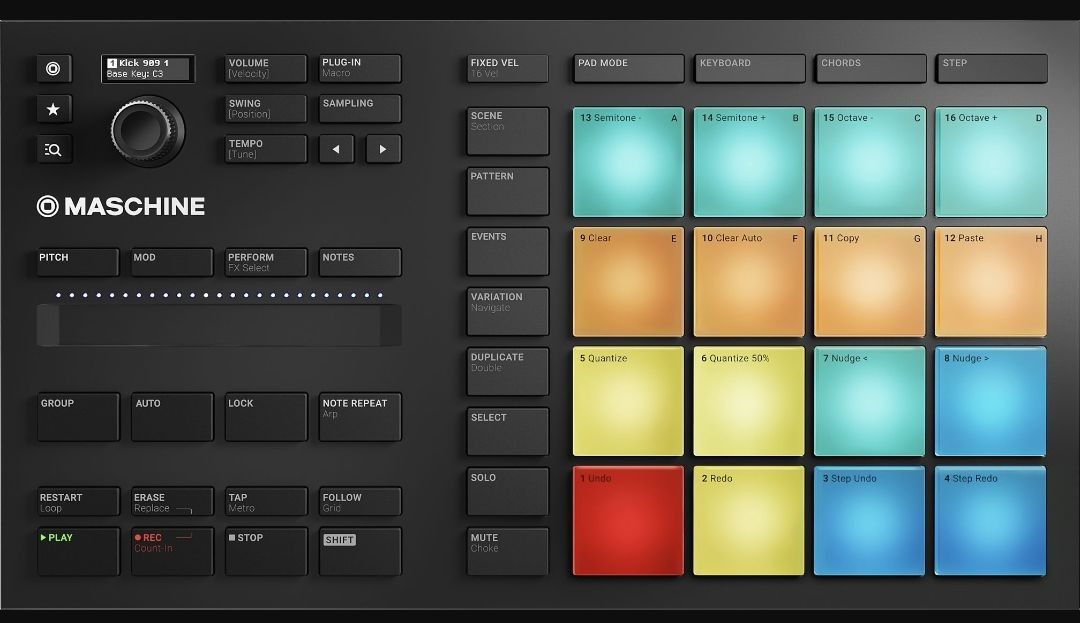Click the VARIATION Navigate button
Viewport: 1080px width, 623px height.
click(x=508, y=312)
